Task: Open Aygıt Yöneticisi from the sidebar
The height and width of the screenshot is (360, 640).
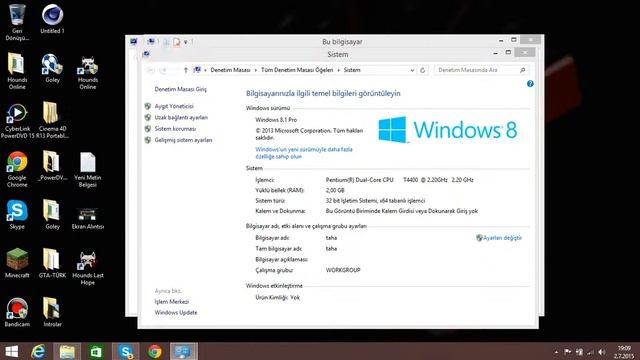Action: click(174, 106)
